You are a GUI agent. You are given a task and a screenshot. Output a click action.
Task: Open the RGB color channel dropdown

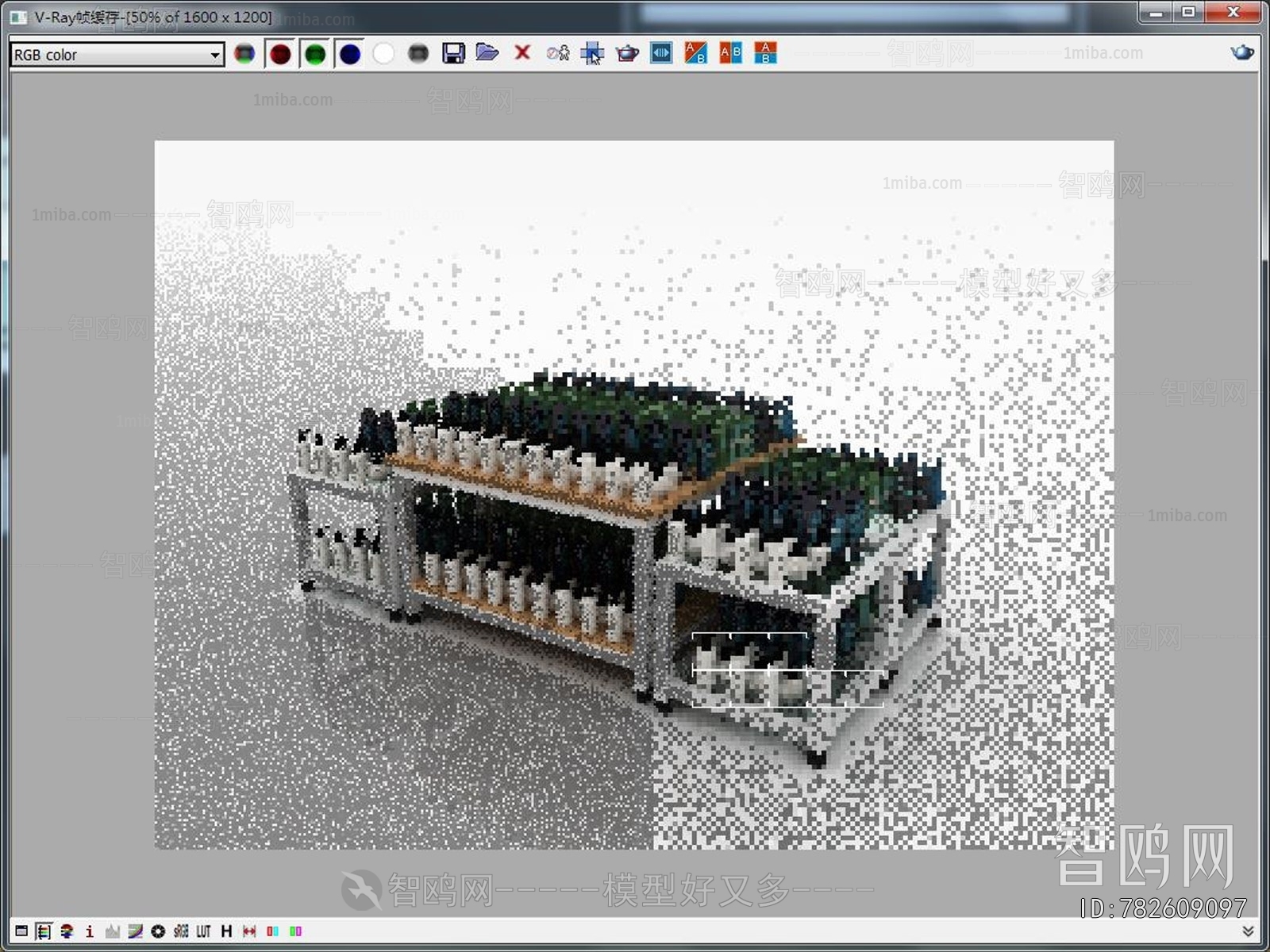[x=117, y=55]
